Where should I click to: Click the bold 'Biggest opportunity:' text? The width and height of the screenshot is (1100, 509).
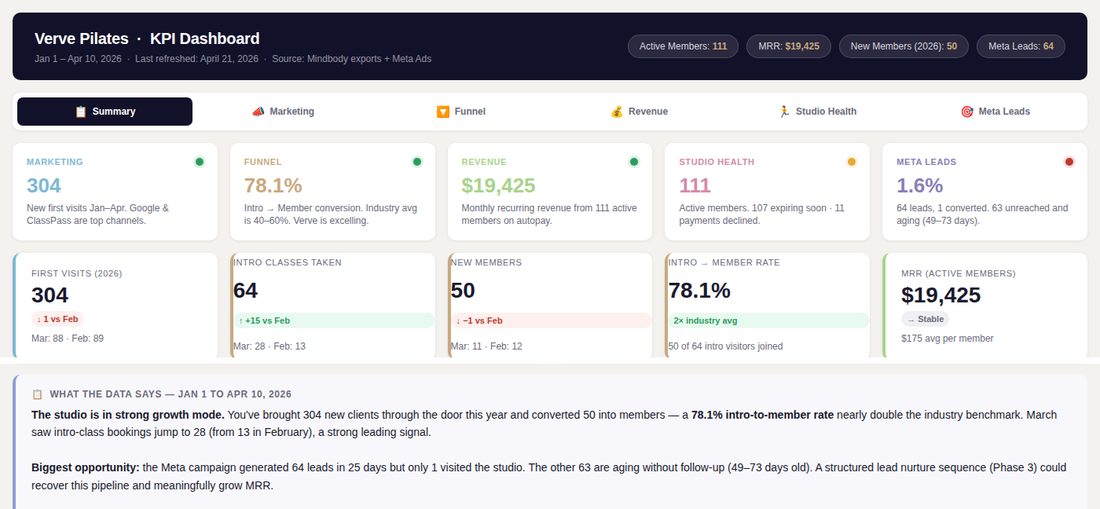pyautogui.click(x=86, y=468)
